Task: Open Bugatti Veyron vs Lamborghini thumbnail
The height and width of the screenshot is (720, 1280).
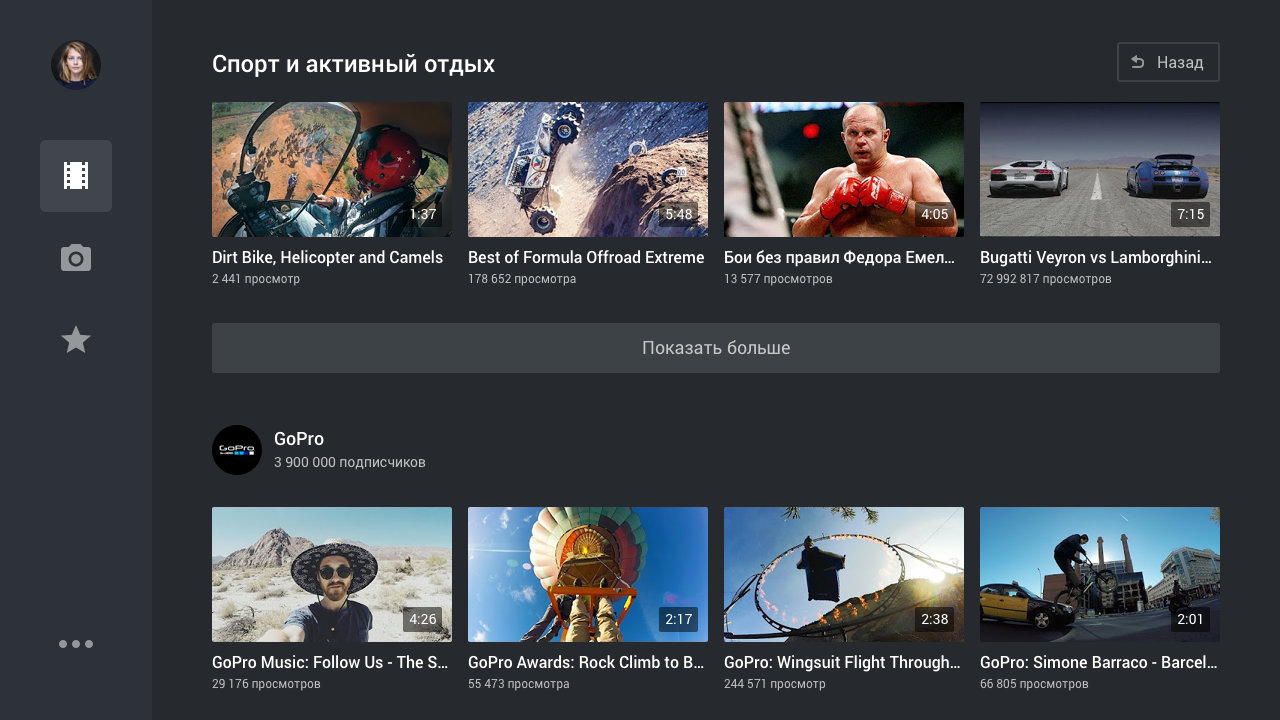Action: click(1100, 169)
